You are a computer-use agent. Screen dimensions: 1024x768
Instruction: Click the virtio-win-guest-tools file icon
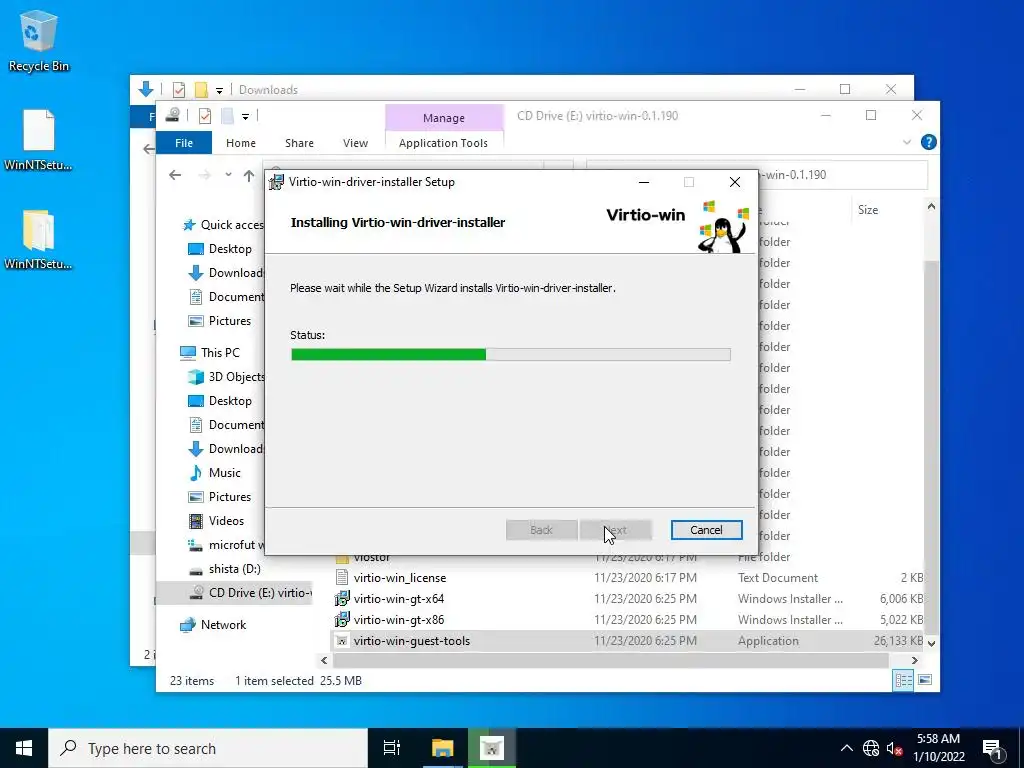tap(342, 641)
